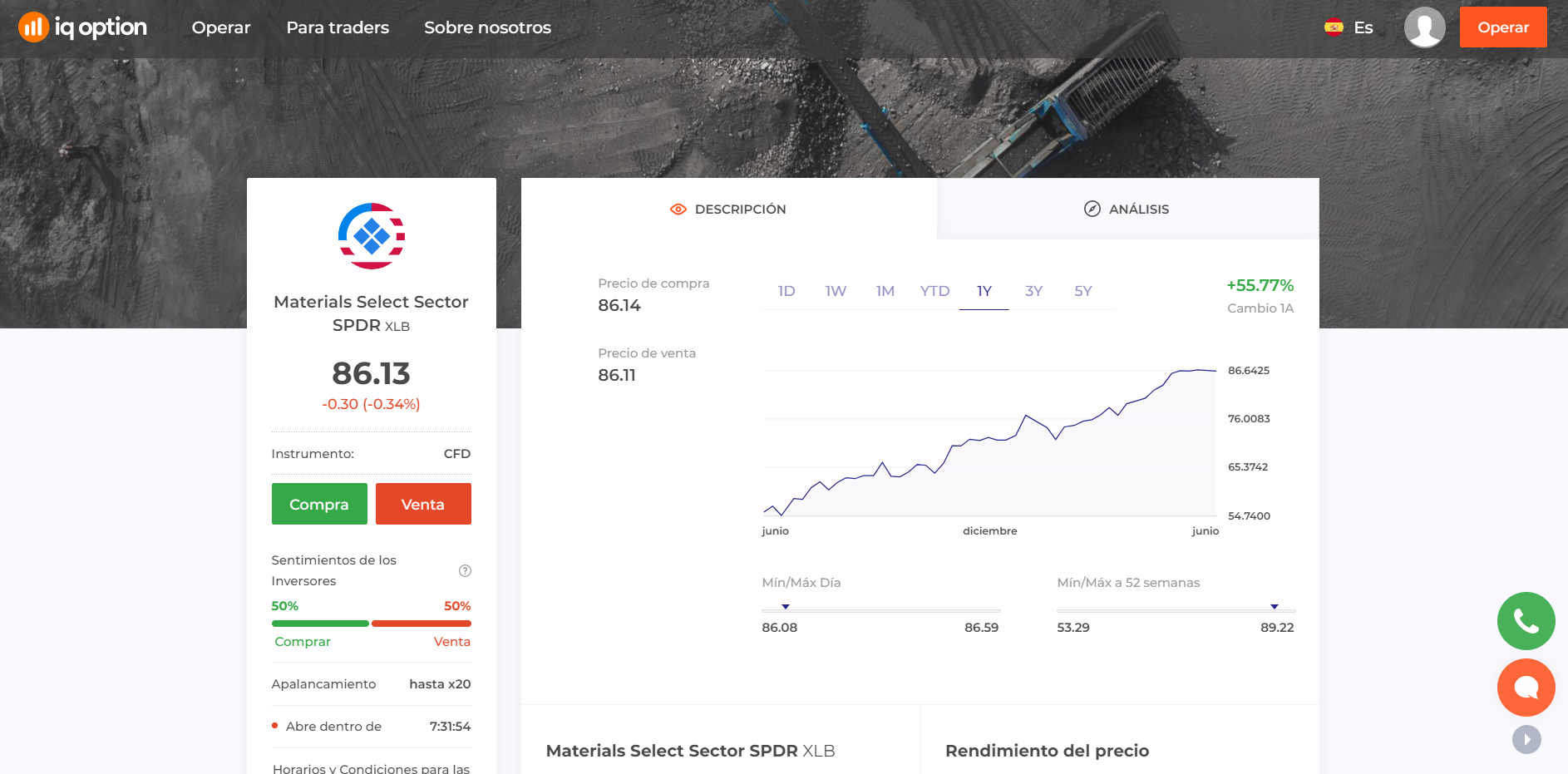This screenshot has width=1568, height=774.
Task: Click the 89.22 52-week maximum value
Action: pos(1277,628)
